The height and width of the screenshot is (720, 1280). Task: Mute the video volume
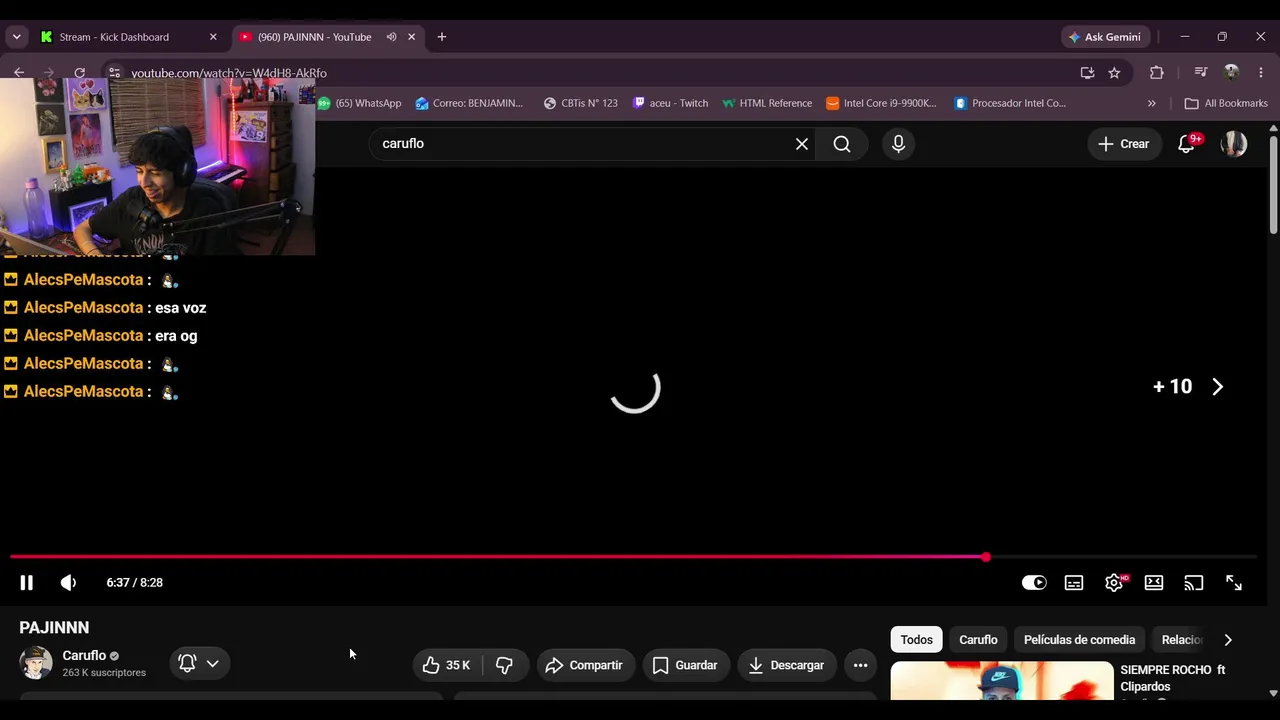[x=68, y=583]
